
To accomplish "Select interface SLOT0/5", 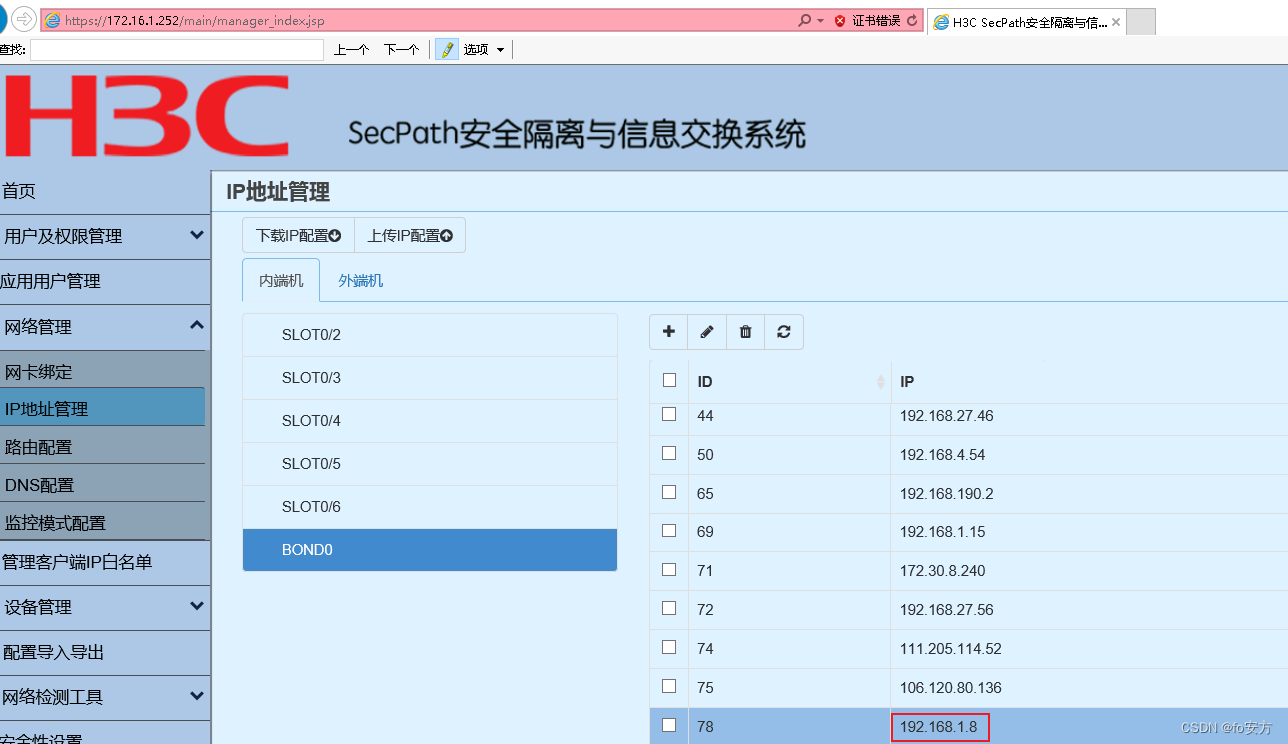I will (x=430, y=464).
